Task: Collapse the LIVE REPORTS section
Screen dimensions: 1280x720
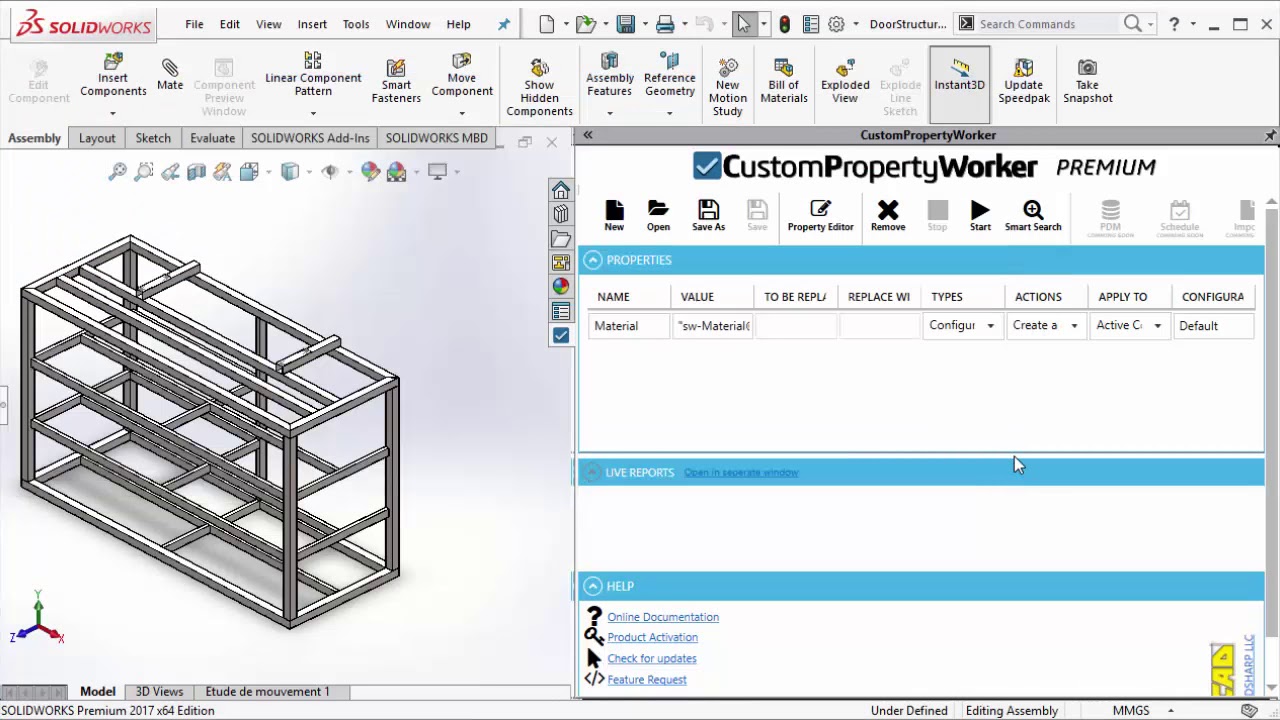Action: [x=593, y=472]
